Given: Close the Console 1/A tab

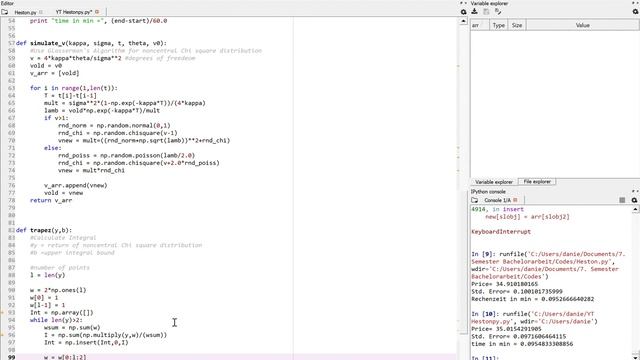Looking at the screenshot, I should point(516,200).
